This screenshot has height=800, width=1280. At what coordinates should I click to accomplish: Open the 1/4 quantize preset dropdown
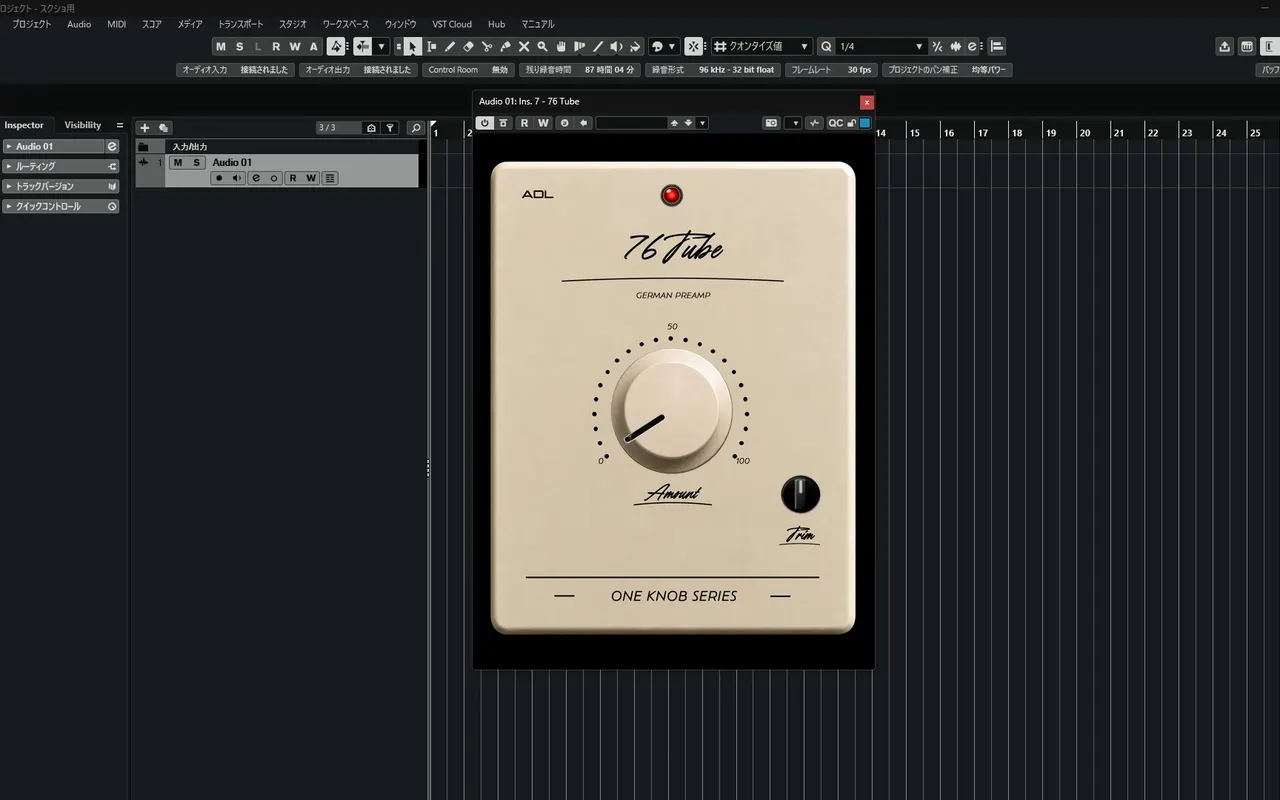click(x=919, y=46)
